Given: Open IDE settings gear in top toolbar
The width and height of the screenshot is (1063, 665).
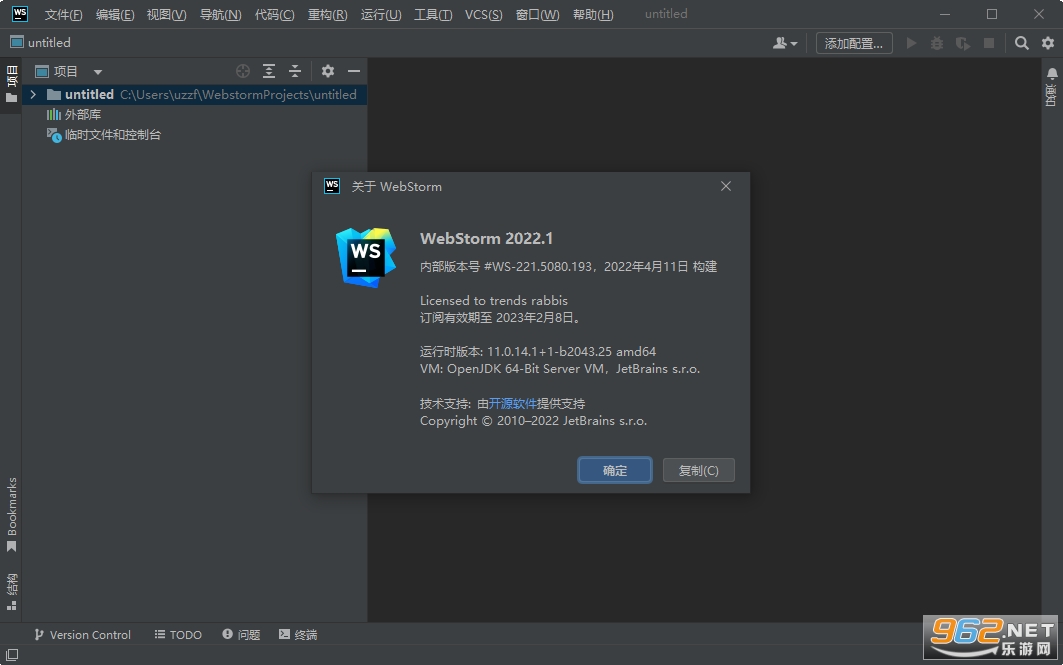Looking at the screenshot, I should tap(1048, 43).
